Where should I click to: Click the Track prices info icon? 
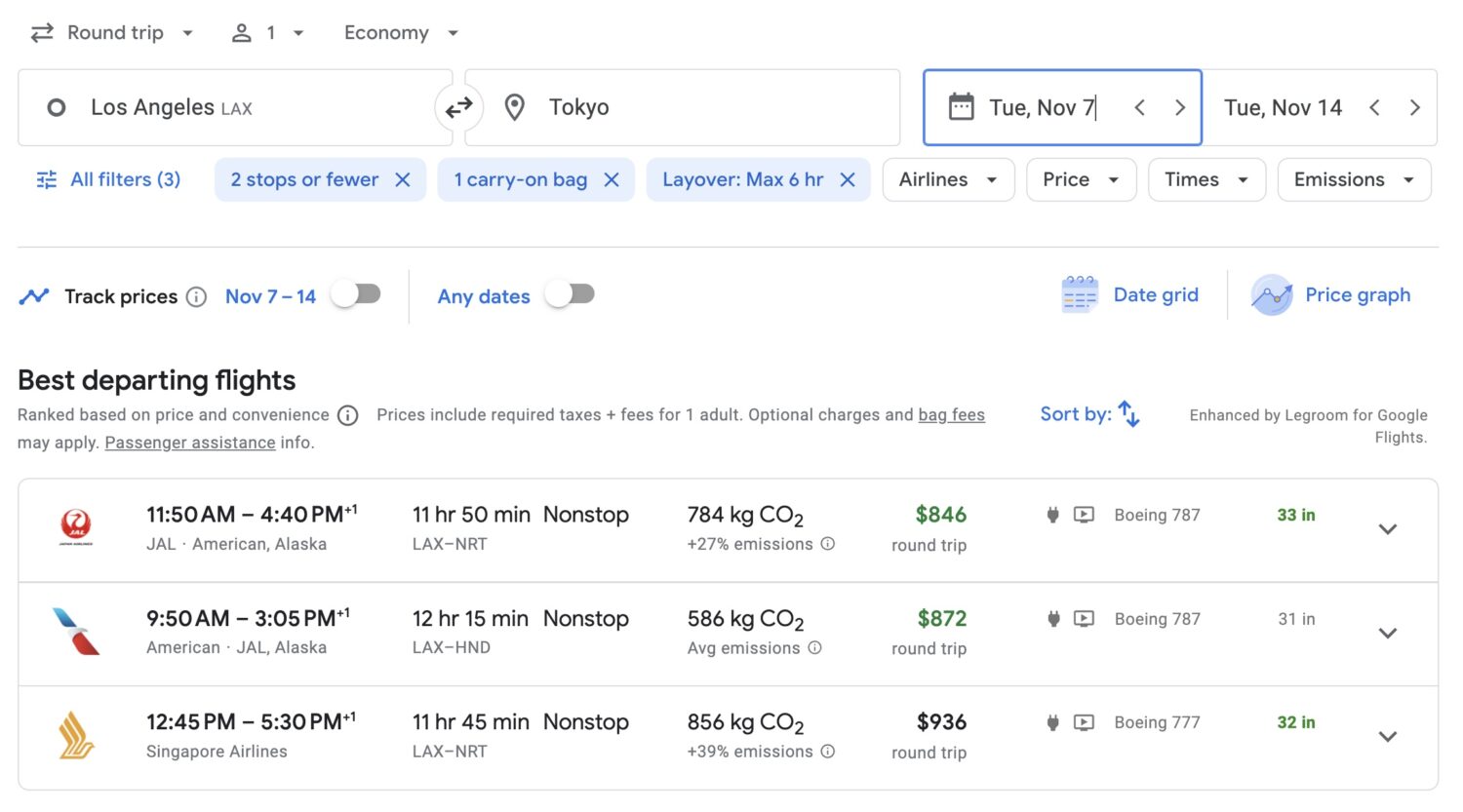click(x=196, y=297)
